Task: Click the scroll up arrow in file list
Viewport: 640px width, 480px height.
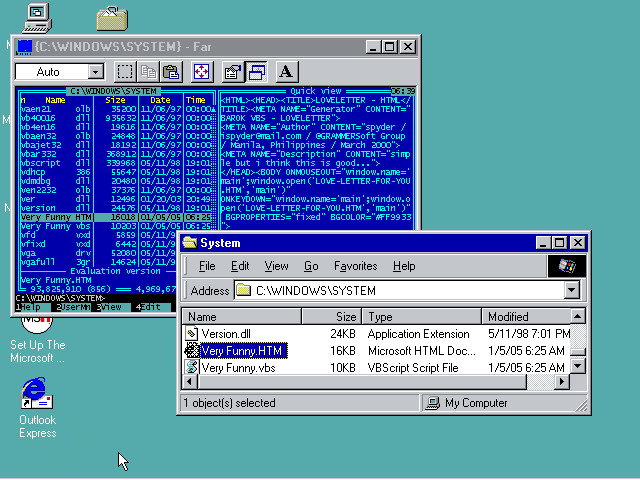Action: pos(578,316)
